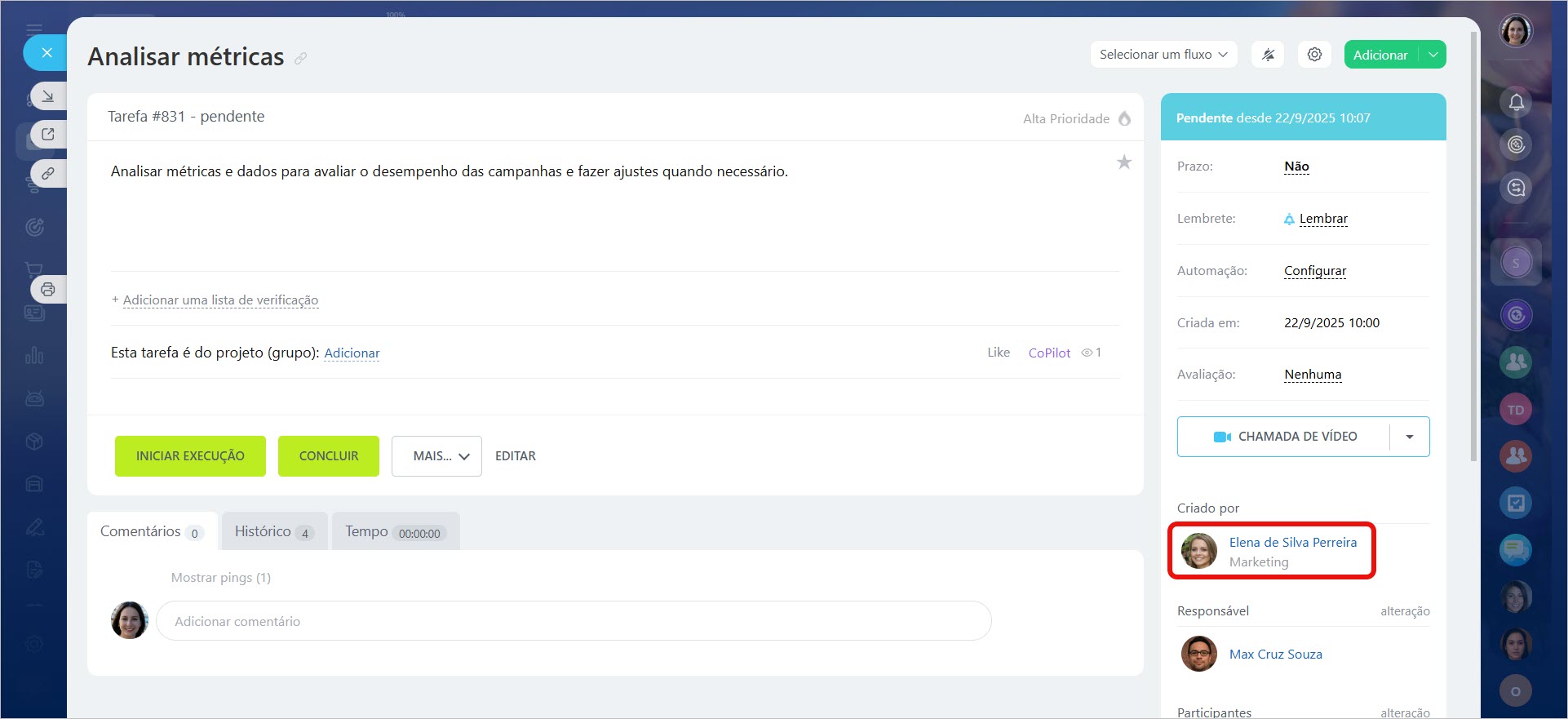Close the task panel with X button
The width and height of the screenshot is (1568, 719).
pos(47,53)
